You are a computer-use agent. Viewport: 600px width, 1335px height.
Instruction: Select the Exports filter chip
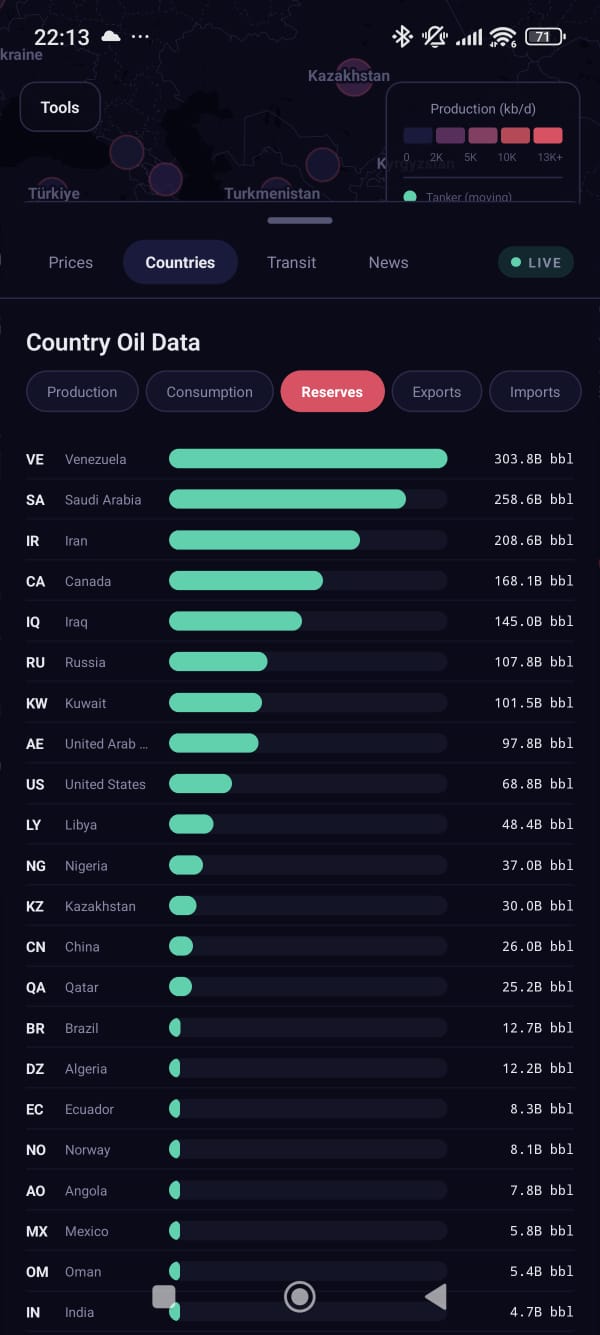click(437, 392)
